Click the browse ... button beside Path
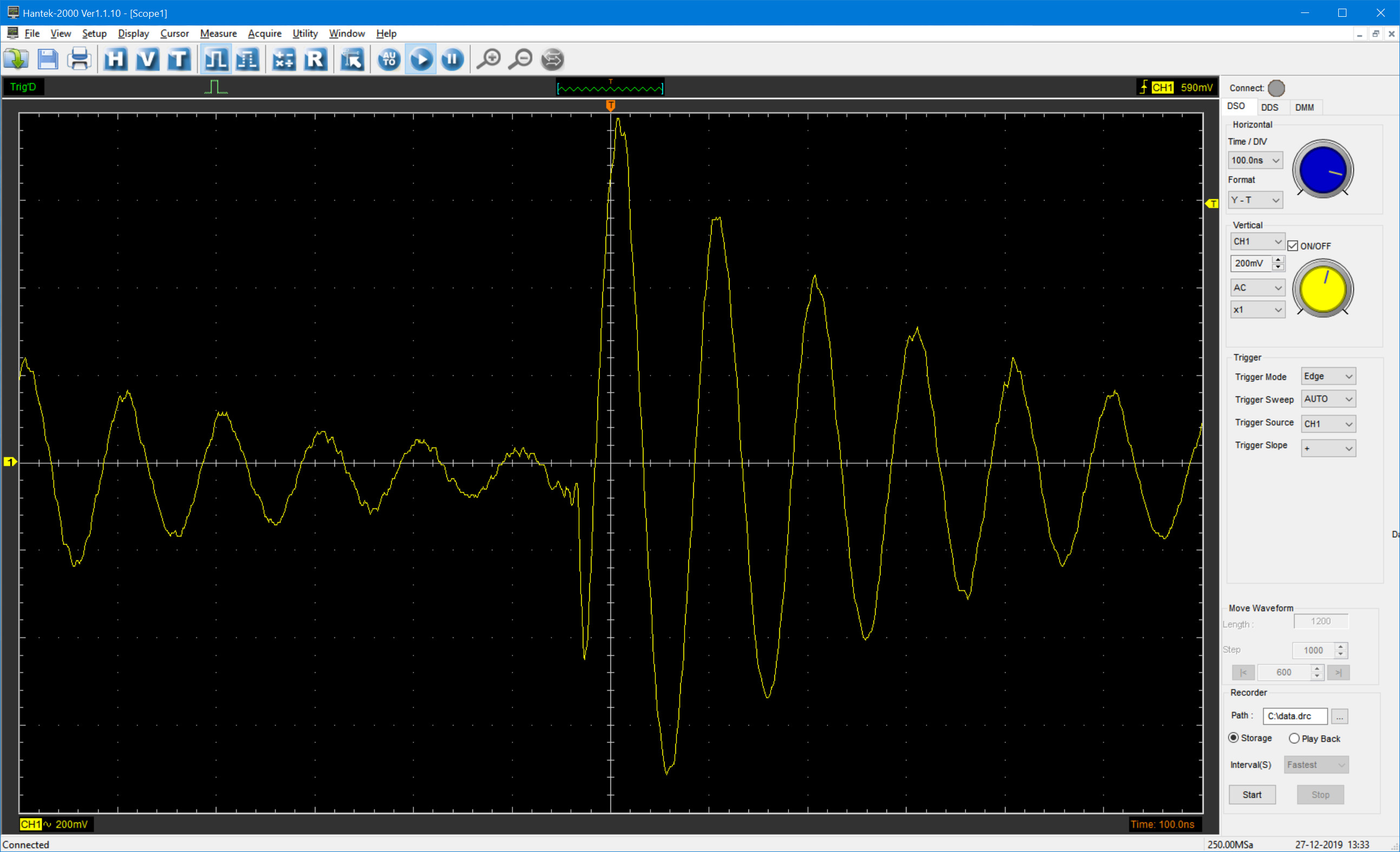Screen dimensions: 1400x852 [x=1340, y=716]
